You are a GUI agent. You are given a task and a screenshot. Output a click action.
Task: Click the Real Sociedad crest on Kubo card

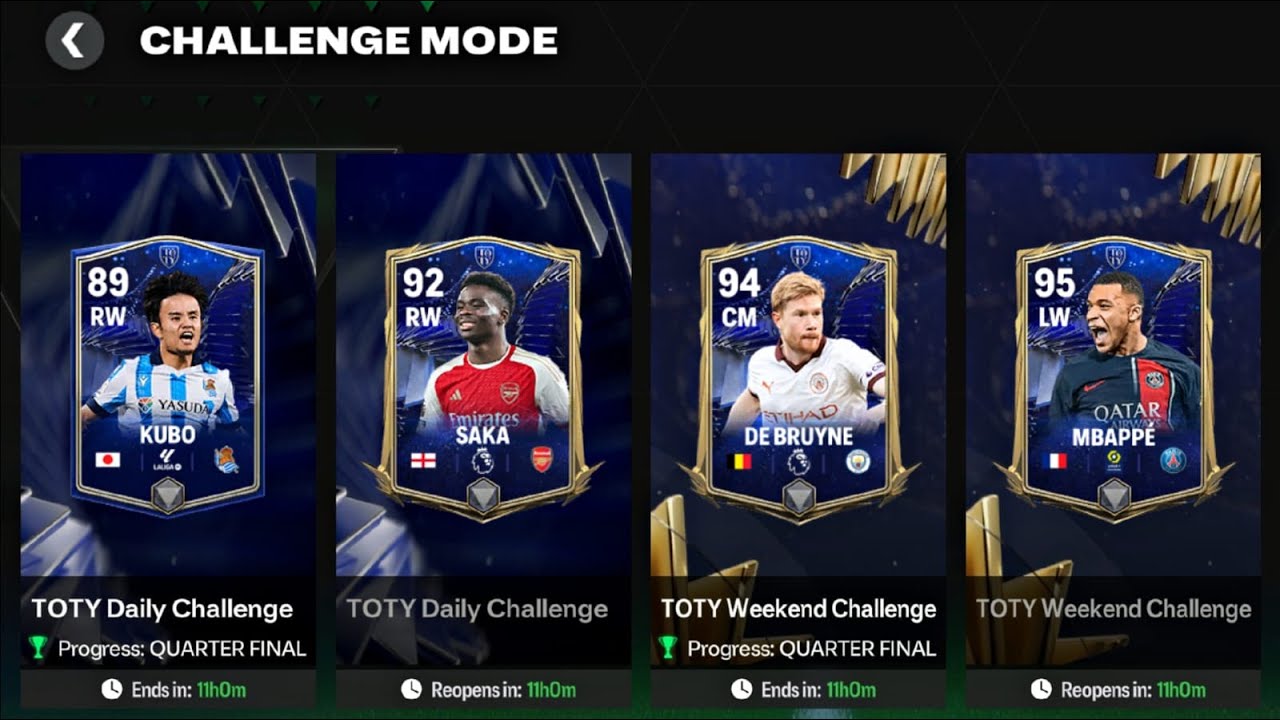pyautogui.click(x=227, y=460)
